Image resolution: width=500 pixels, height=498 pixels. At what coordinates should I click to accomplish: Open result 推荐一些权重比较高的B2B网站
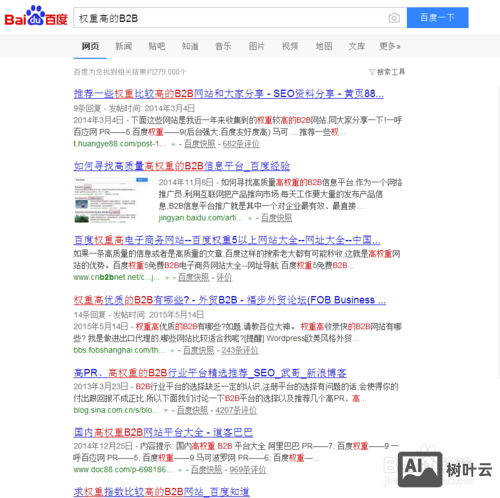[x=228, y=94]
